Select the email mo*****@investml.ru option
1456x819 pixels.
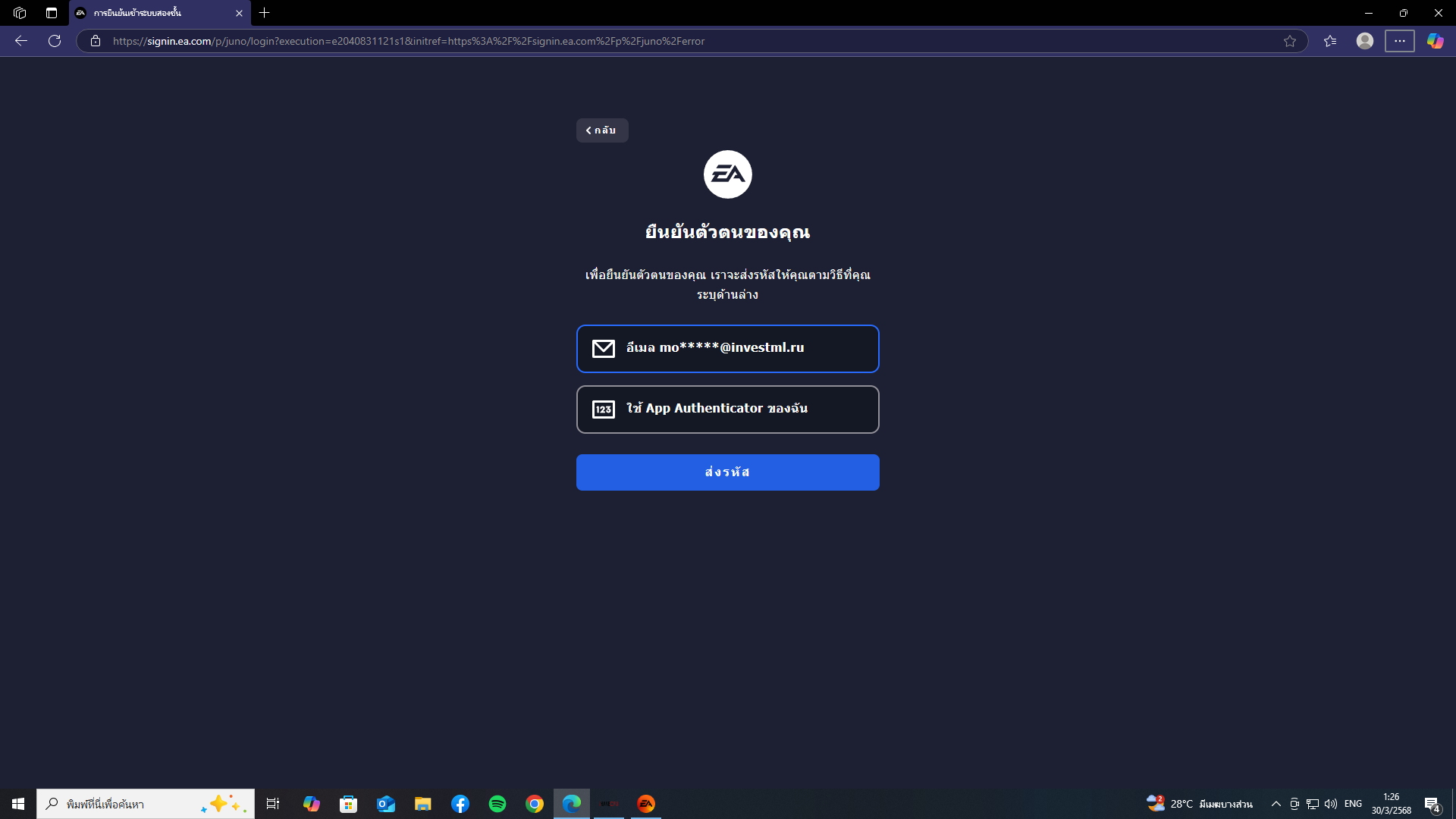click(x=727, y=349)
